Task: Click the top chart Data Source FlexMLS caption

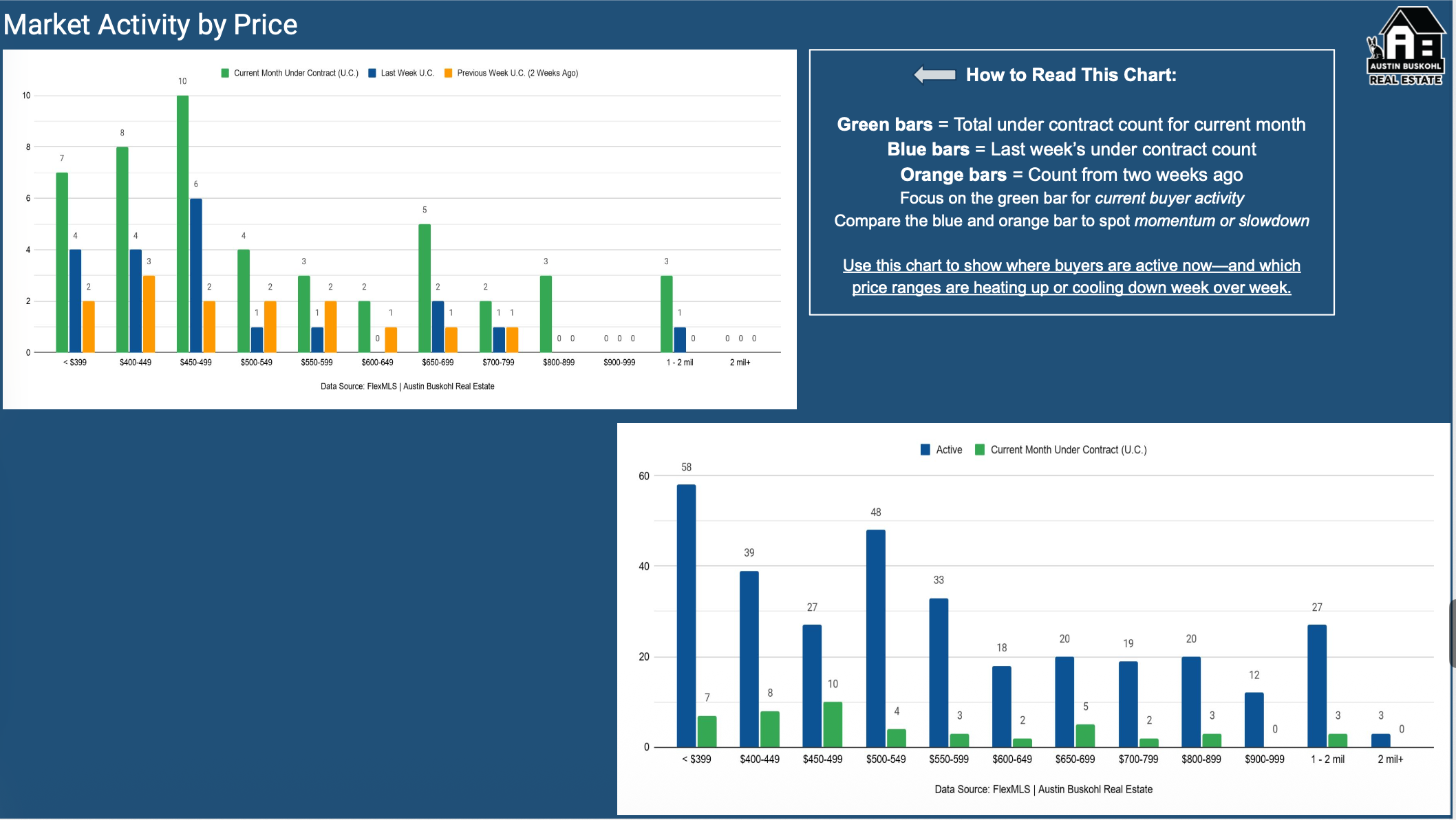Action: 407,387
